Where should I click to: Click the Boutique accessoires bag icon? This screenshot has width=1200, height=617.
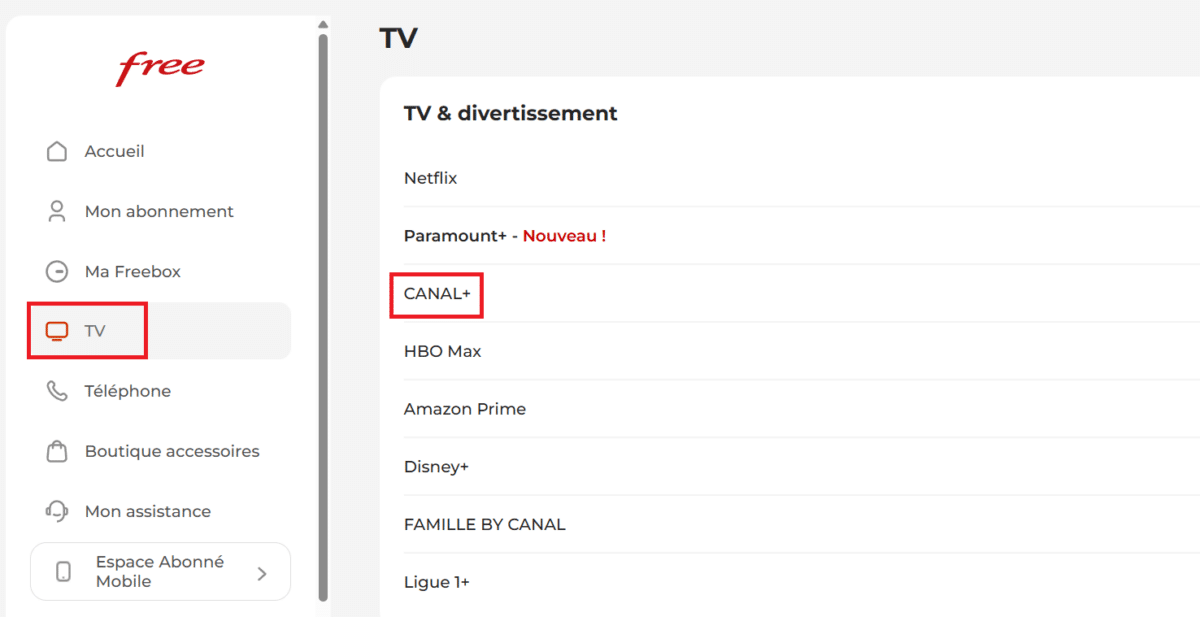(x=57, y=451)
